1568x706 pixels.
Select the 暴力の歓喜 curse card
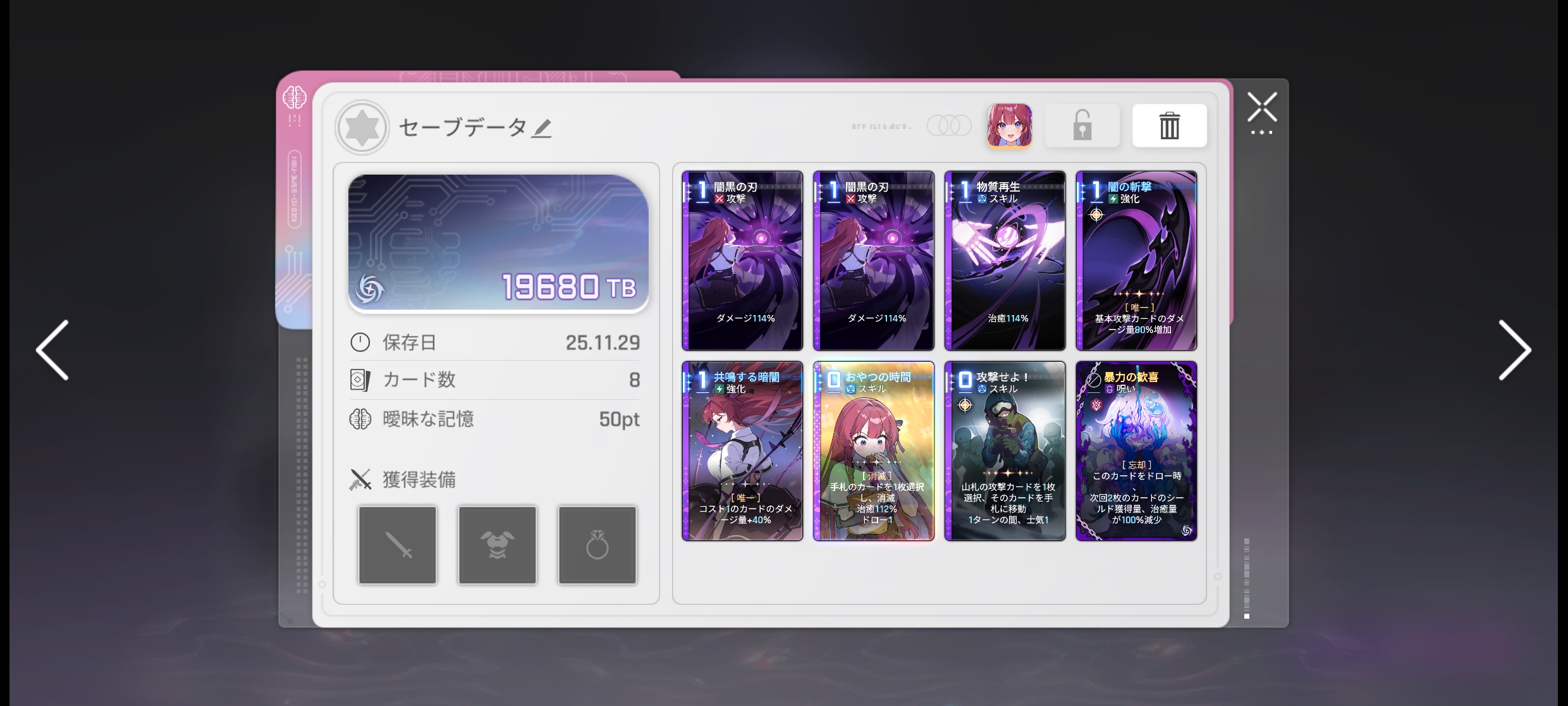(x=1136, y=451)
